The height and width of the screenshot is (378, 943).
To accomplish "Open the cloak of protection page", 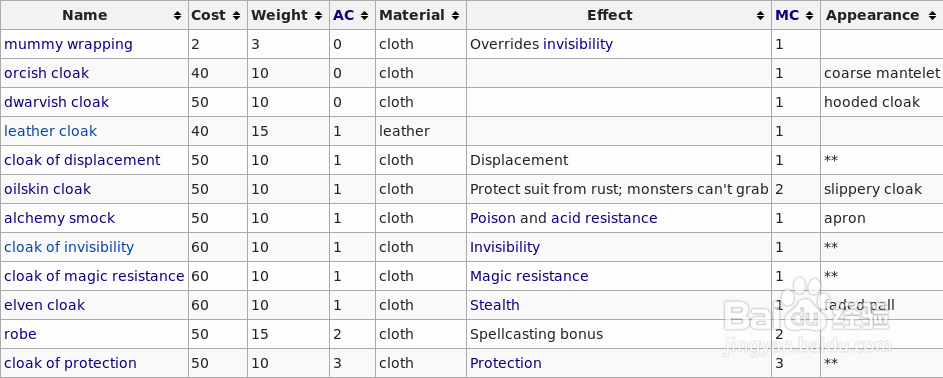I will pyautogui.click(x=70, y=364).
